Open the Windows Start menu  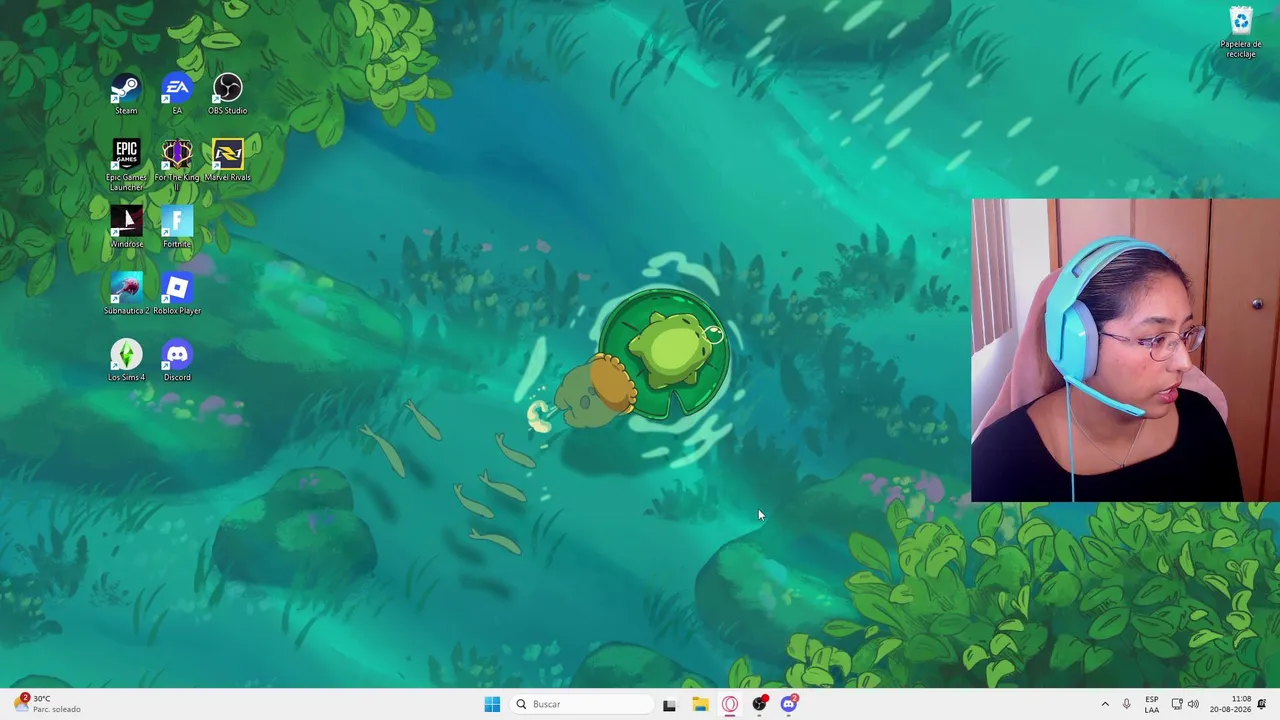492,704
